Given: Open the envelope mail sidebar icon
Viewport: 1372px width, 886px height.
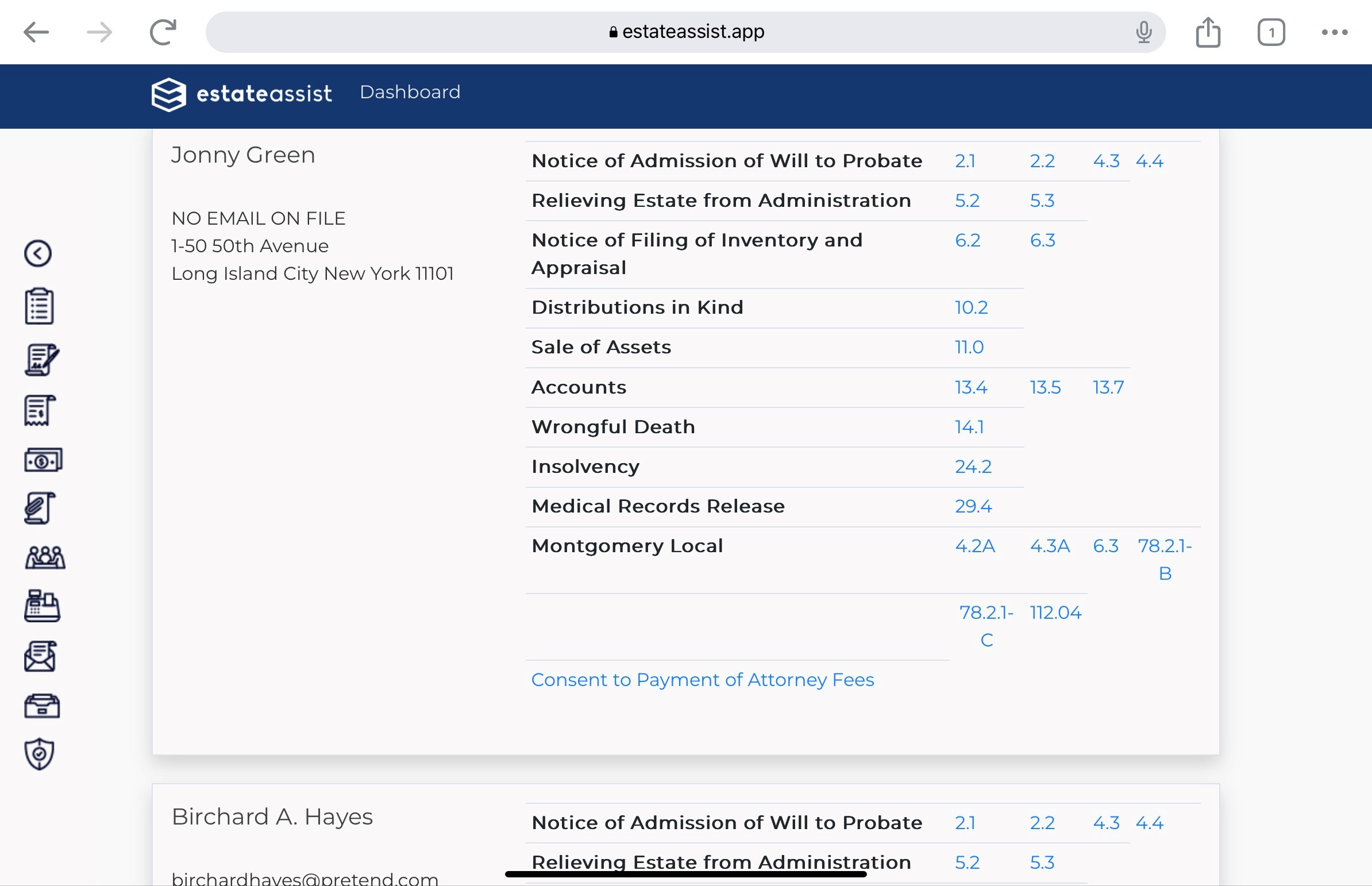Looking at the screenshot, I should pyautogui.click(x=40, y=656).
